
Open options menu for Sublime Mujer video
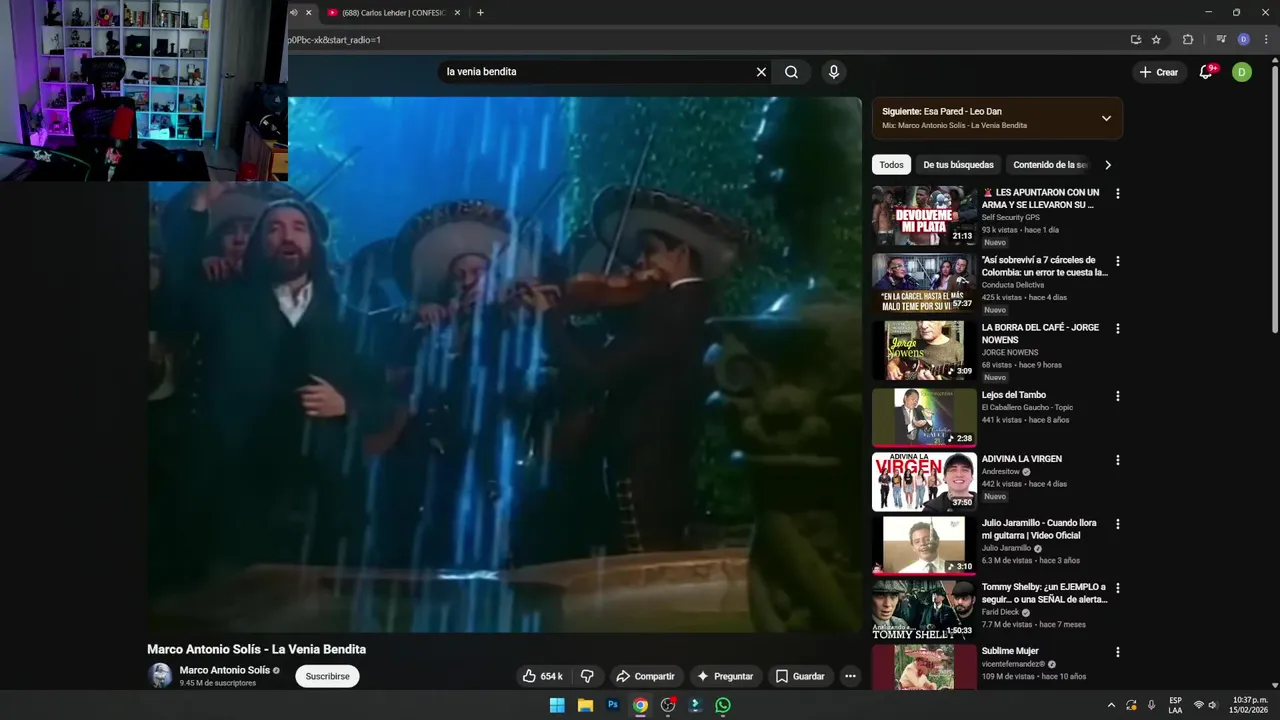coord(1118,652)
